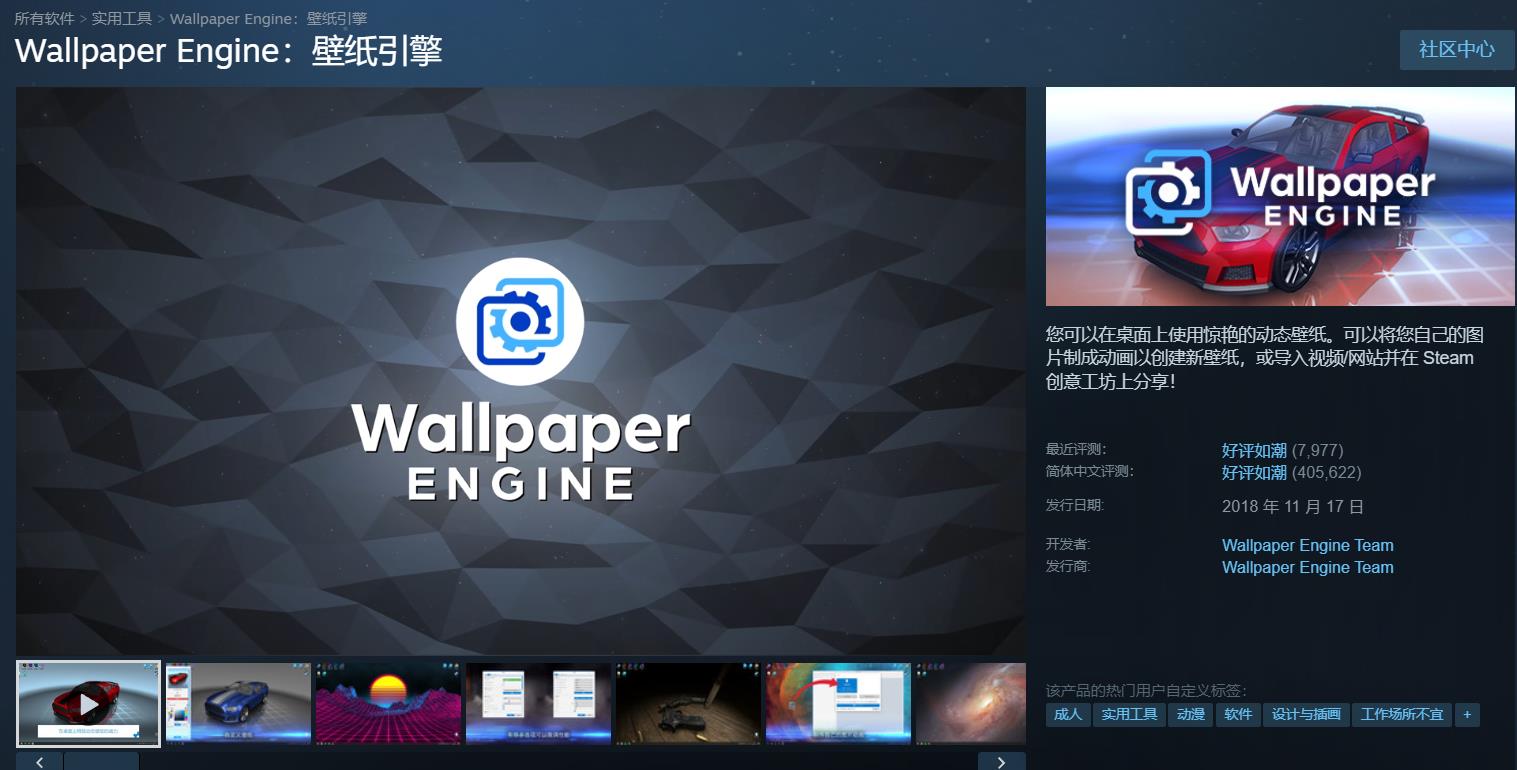Click the release date 2018 年 11 月 17 日

(x=1293, y=507)
